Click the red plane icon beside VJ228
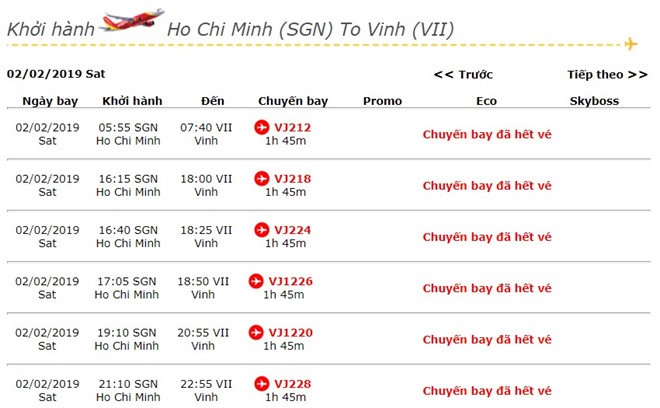Viewport: 660px width, 408px height. 262,383
